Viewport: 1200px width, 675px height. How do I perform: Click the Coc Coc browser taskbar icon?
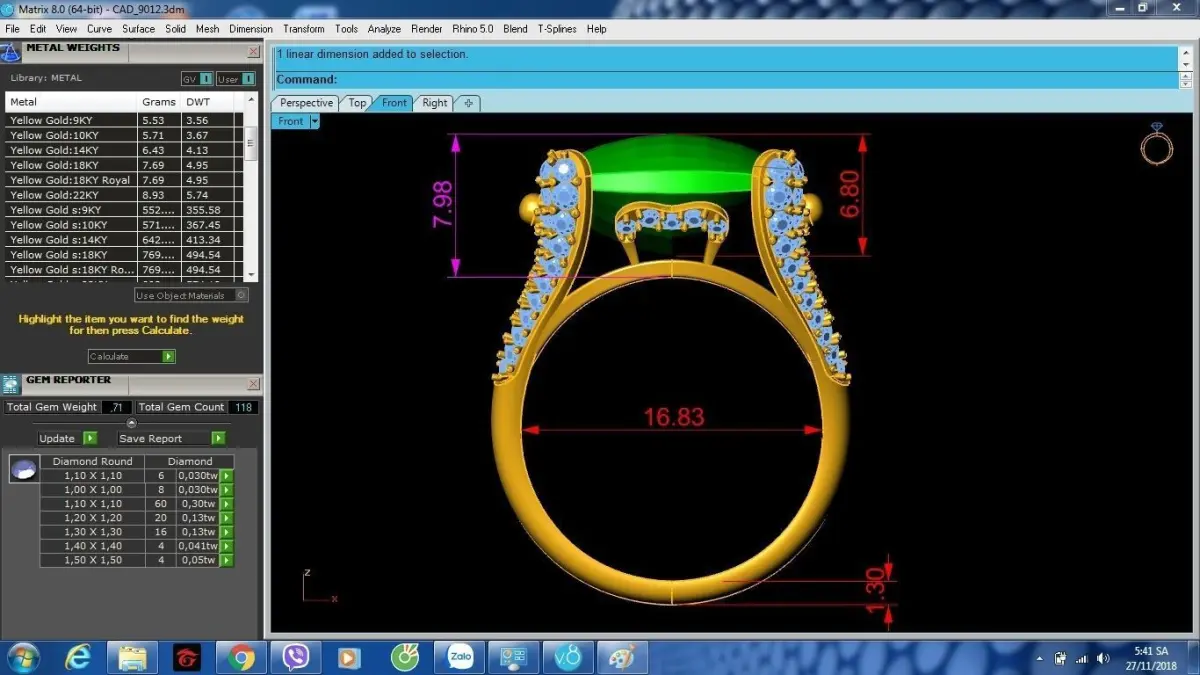(x=404, y=658)
